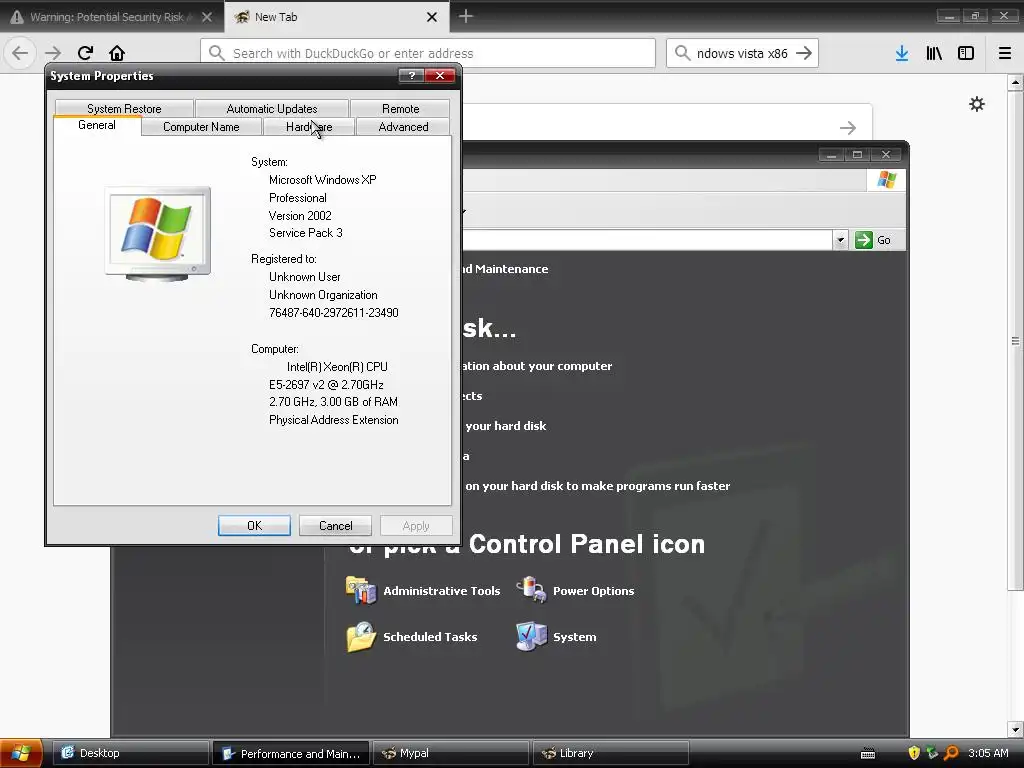
Task: Click the Administrative Tools link text
Action: pos(441,591)
